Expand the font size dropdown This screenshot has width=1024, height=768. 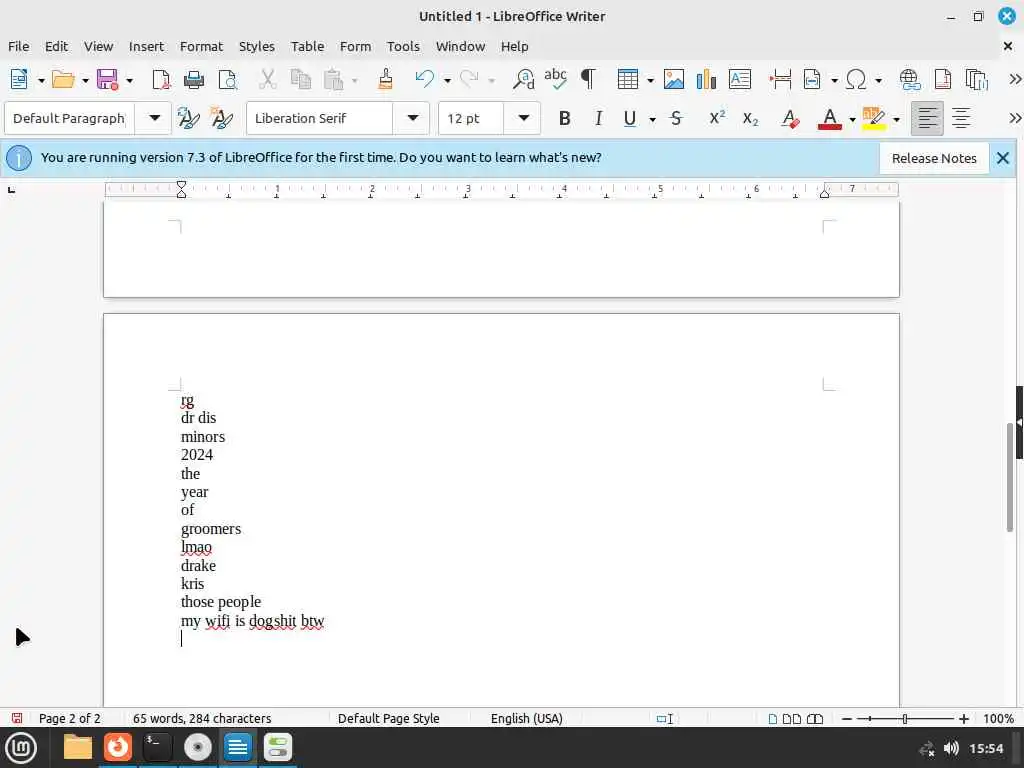coord(524,118)
